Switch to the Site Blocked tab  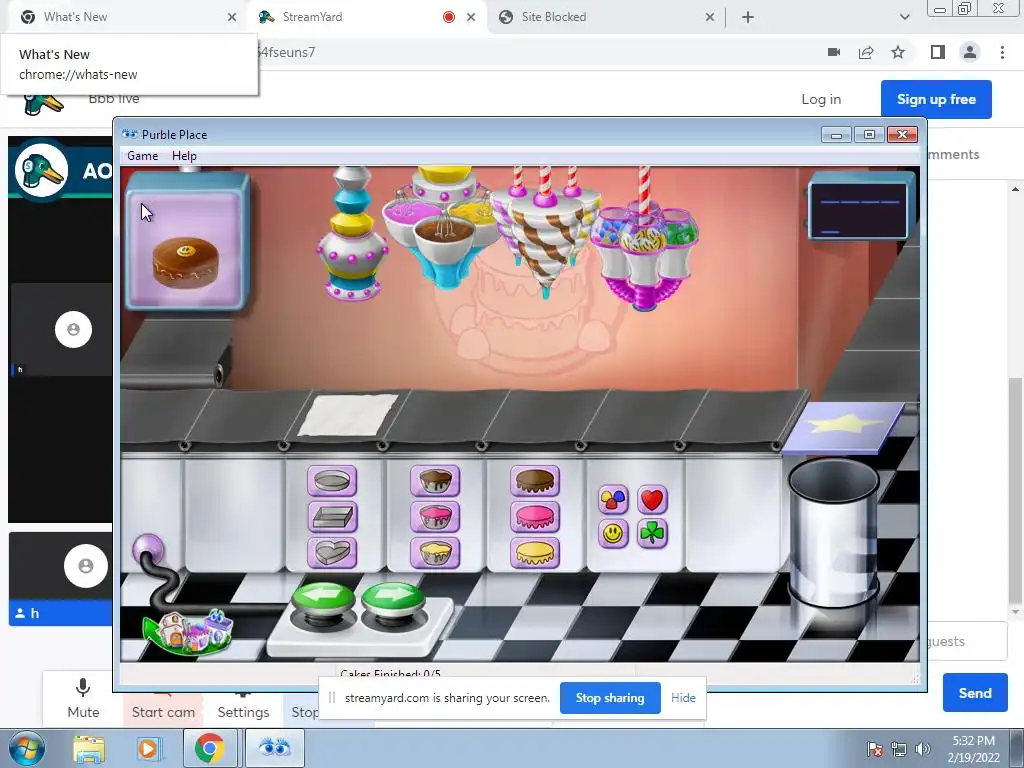604,17
